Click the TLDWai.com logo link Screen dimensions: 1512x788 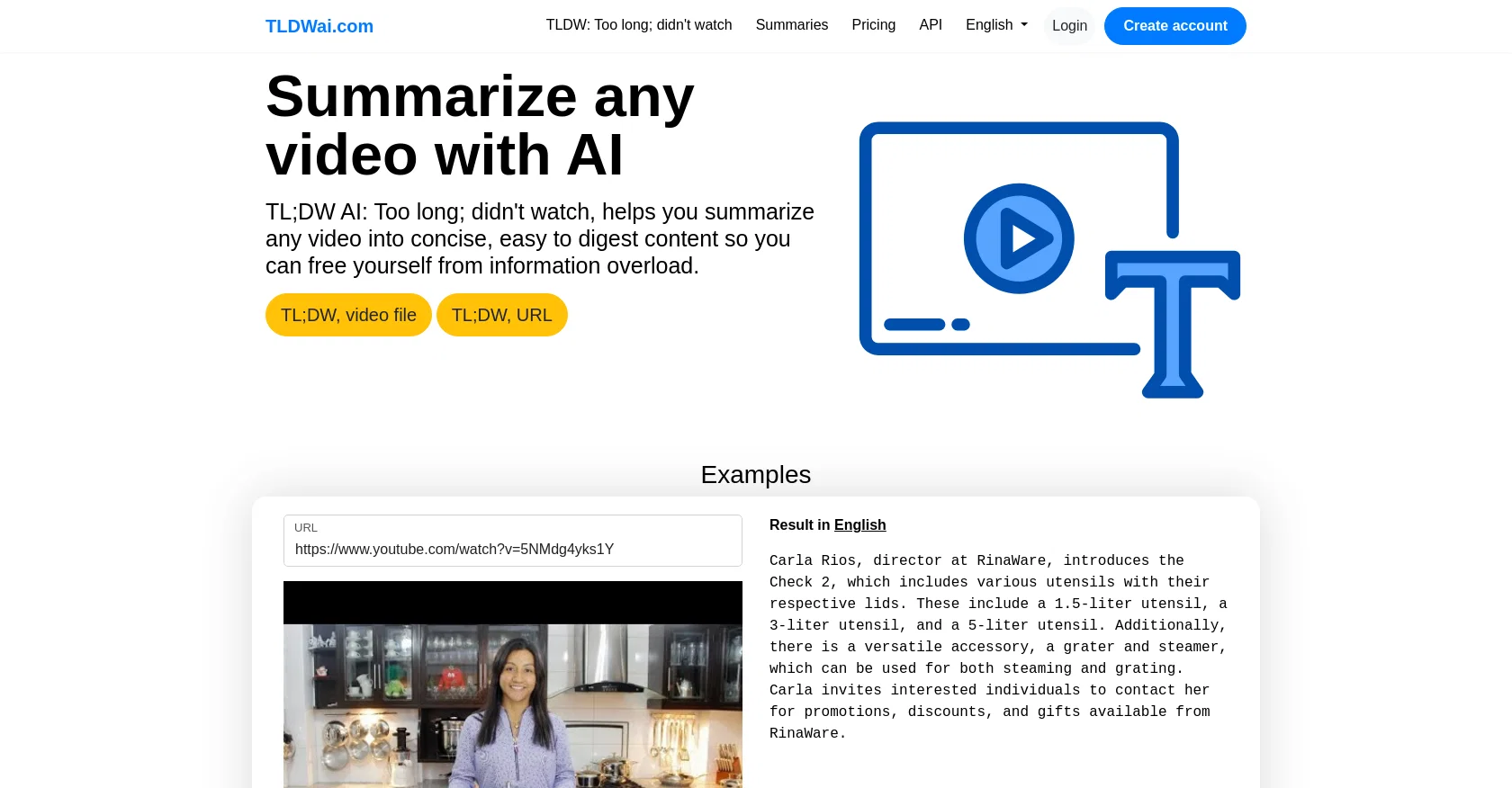coord(319,26)
